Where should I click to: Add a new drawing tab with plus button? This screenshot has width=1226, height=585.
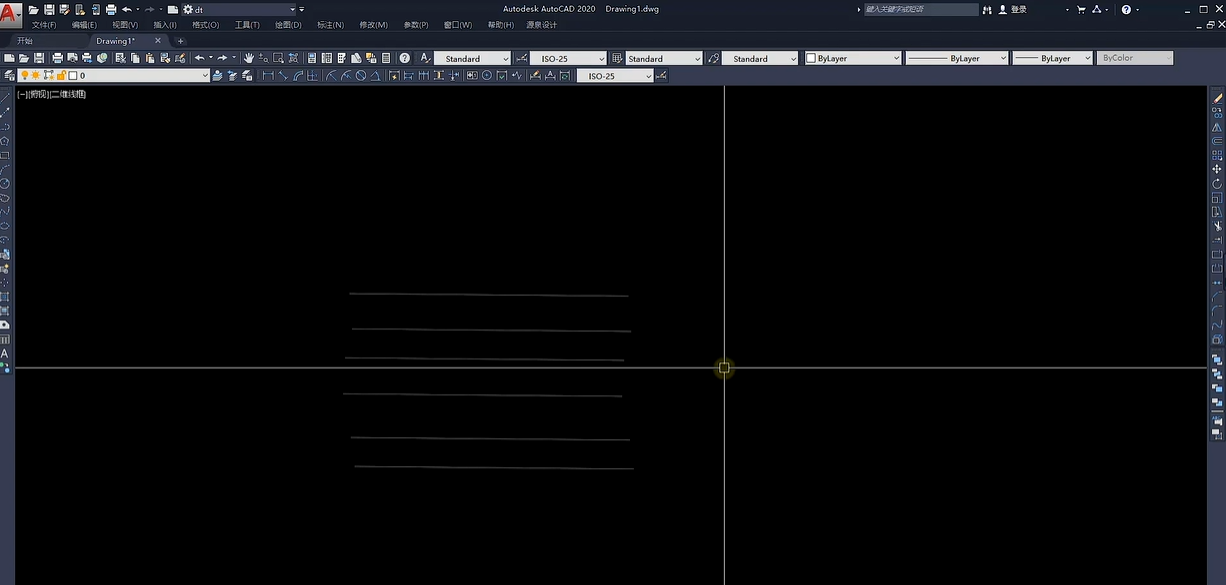pos(180,41)
